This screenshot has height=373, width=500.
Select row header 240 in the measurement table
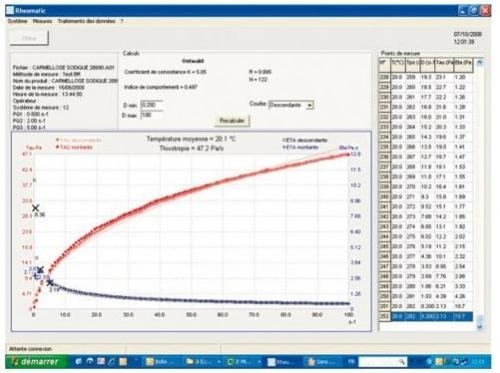tap(385, 197)
